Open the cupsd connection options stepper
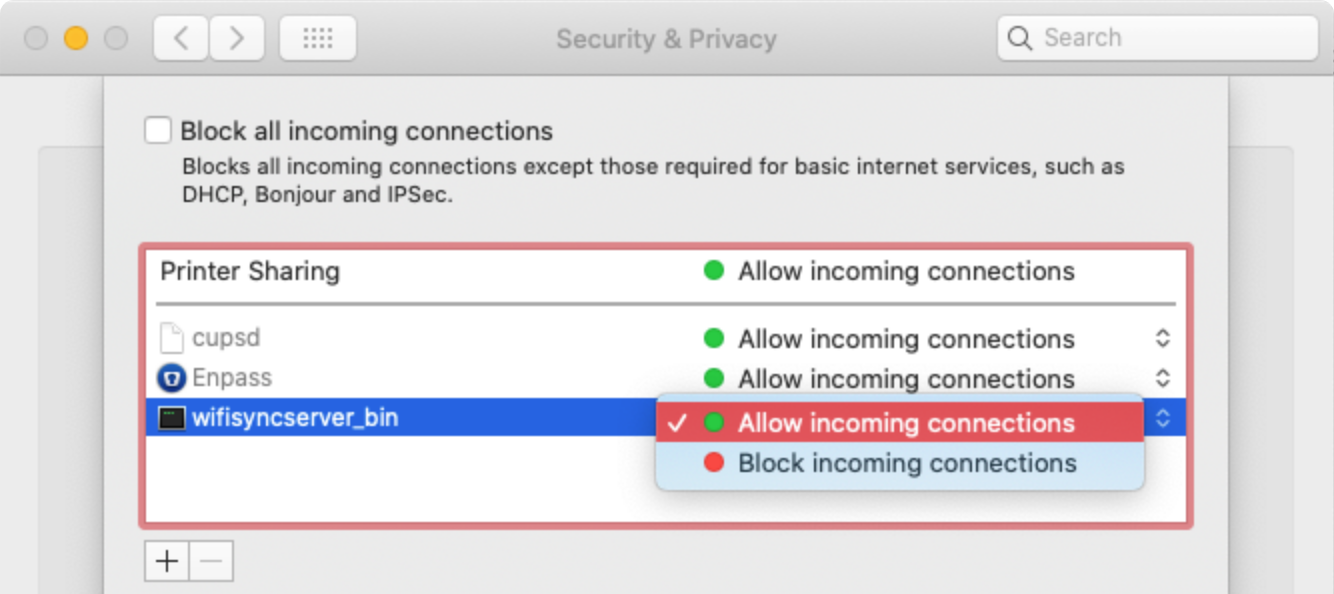The height and width of the screenshot is (594, 1334). coord(1162,338)
